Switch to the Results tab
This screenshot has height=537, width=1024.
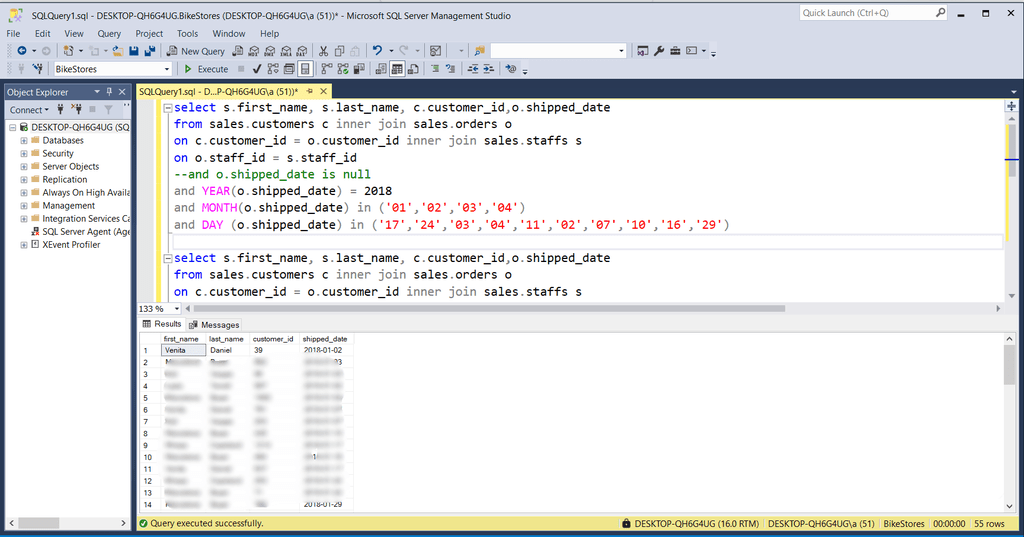(162, 324)
